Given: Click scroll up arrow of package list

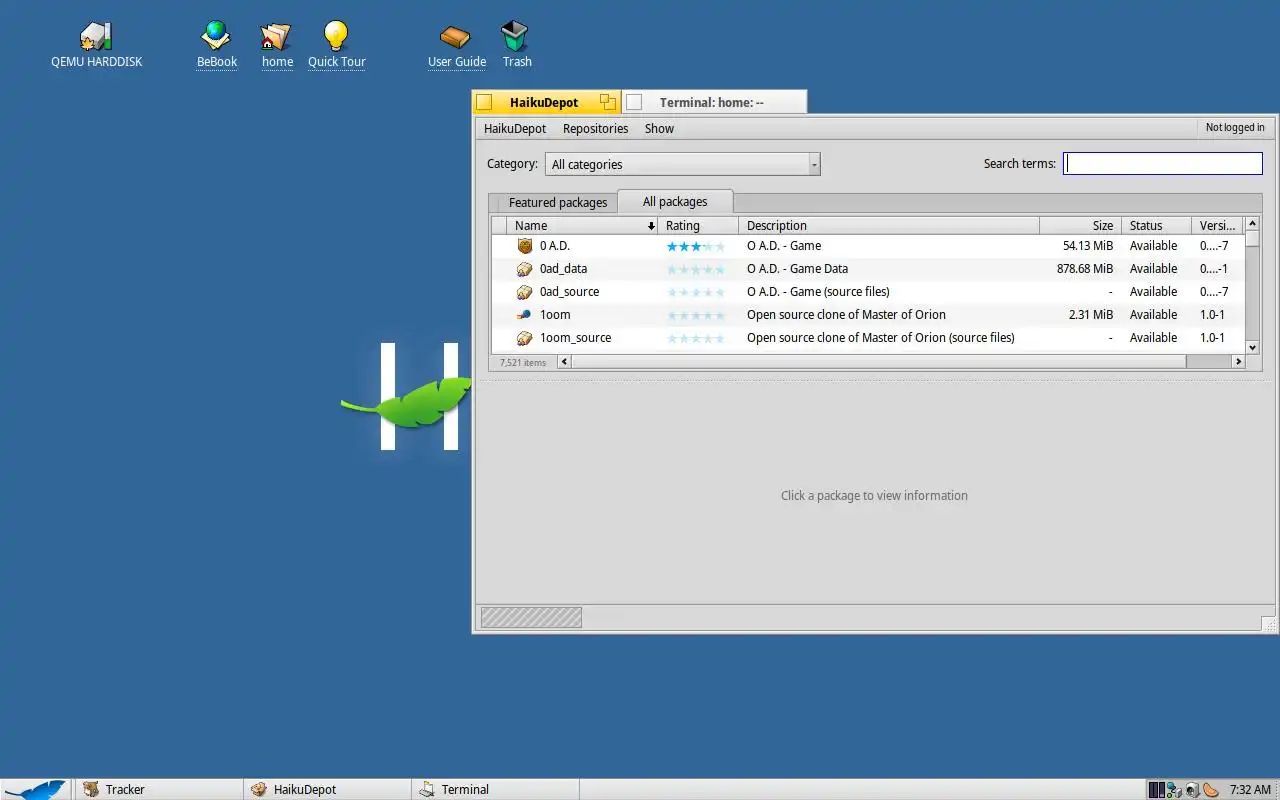Looking at the screenshot, I should [1252, 223].
